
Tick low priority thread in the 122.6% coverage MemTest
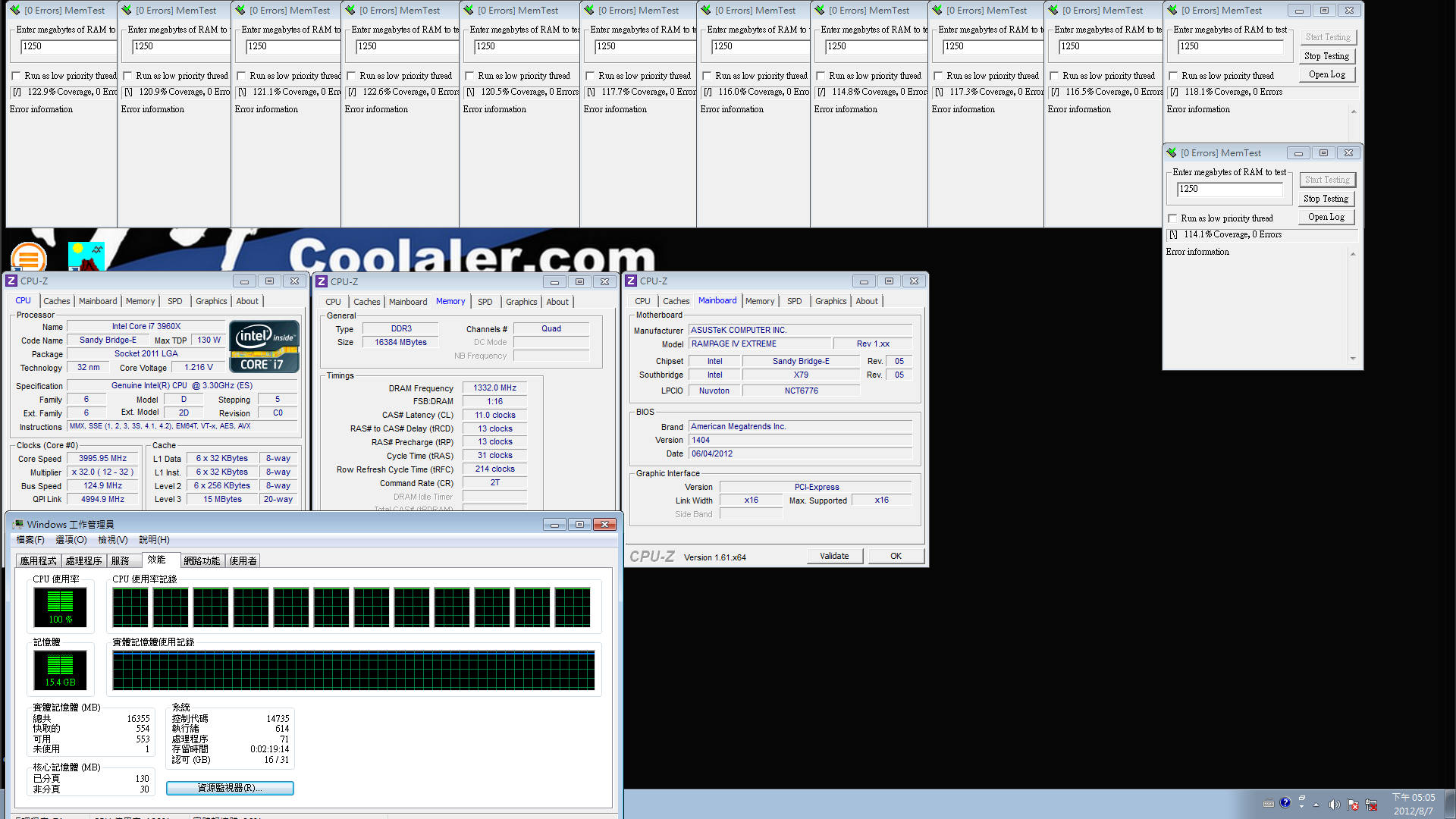tap(351, 77)
